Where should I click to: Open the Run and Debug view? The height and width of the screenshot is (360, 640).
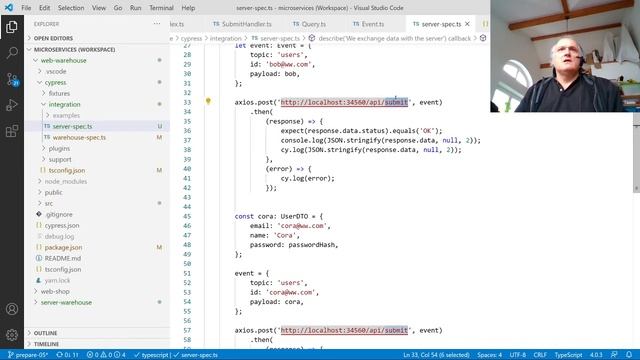tap(12, 105)
